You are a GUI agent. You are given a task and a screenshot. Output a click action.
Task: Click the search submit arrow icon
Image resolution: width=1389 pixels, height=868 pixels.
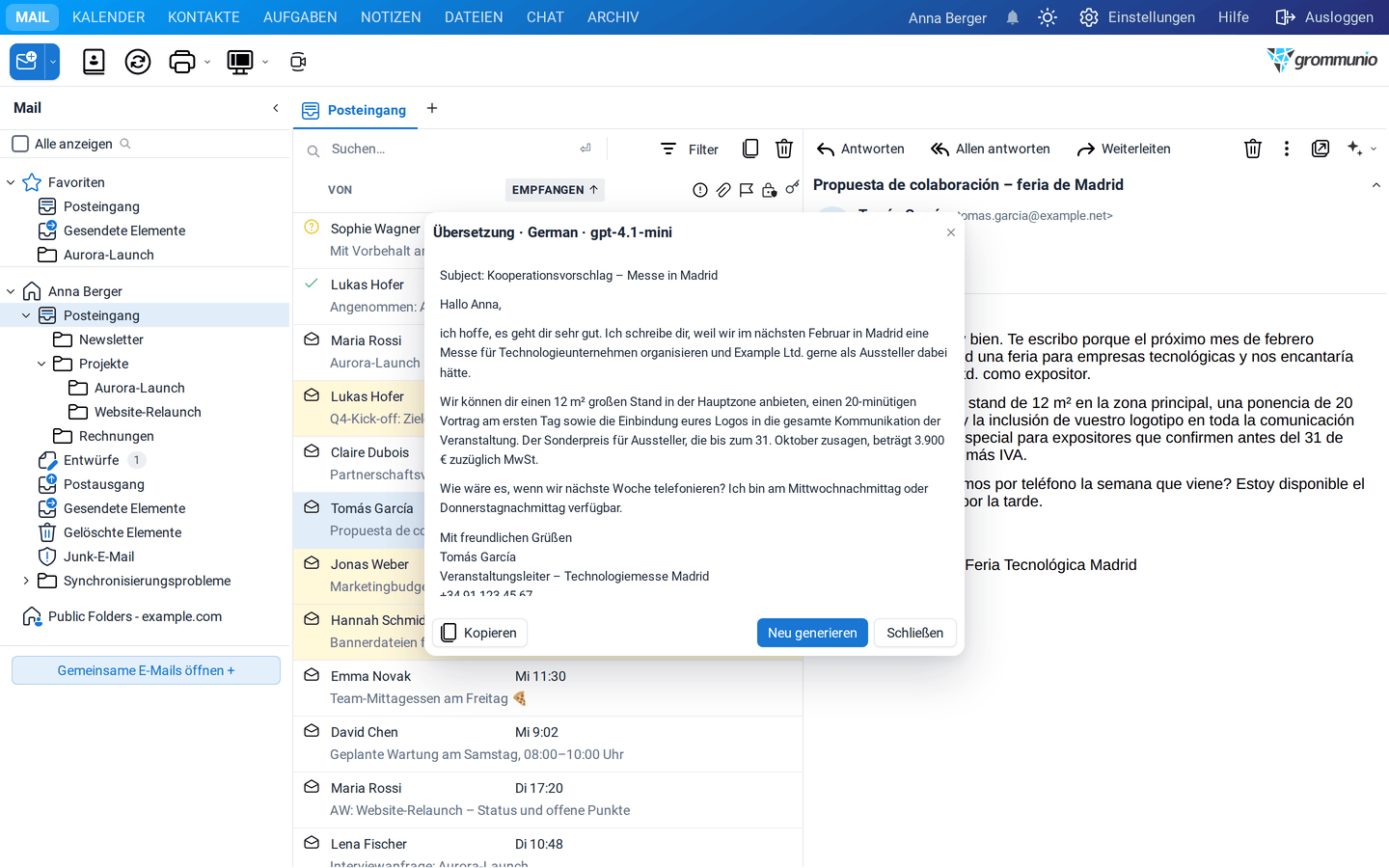tap(586, 149)
